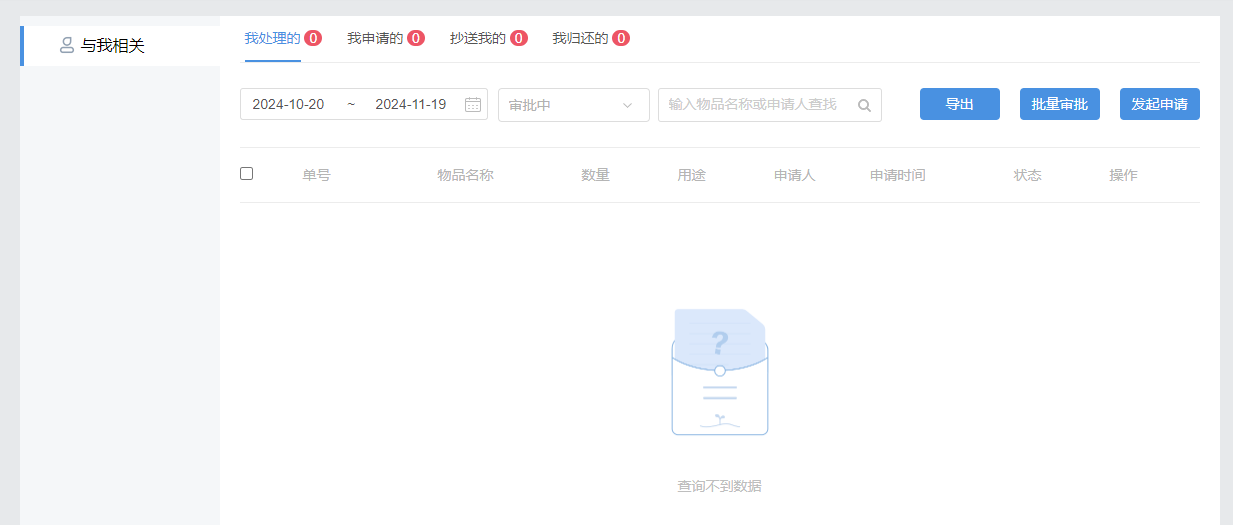This screenshot has height=525, width=1233.
Task: Tick the select-all checkbox in table header
Action: [x=247, y=174]
